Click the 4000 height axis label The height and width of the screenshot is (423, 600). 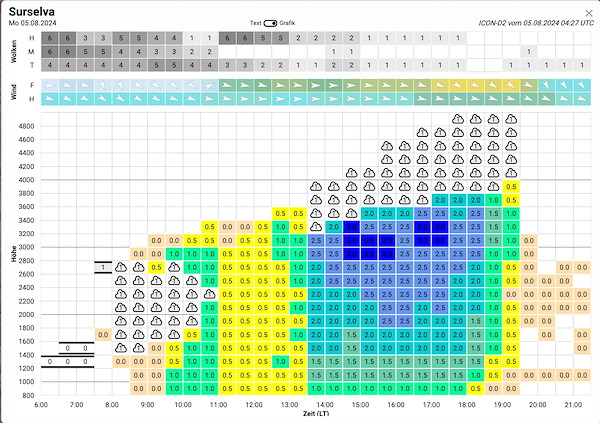[x=27, y=180]
